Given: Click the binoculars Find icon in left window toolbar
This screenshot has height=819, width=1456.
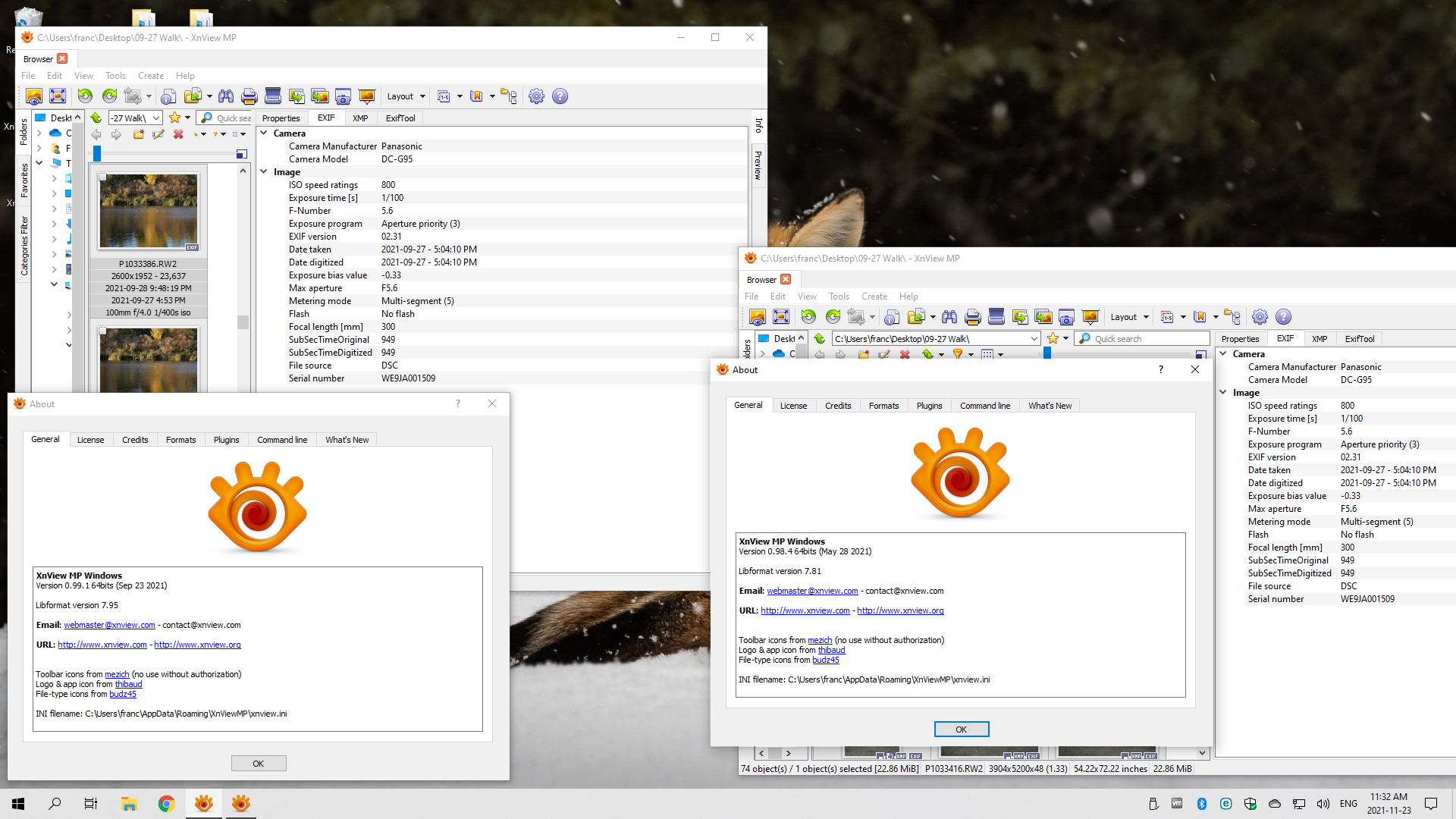Looking at the screenshot, I should click(x=226, y=96).
